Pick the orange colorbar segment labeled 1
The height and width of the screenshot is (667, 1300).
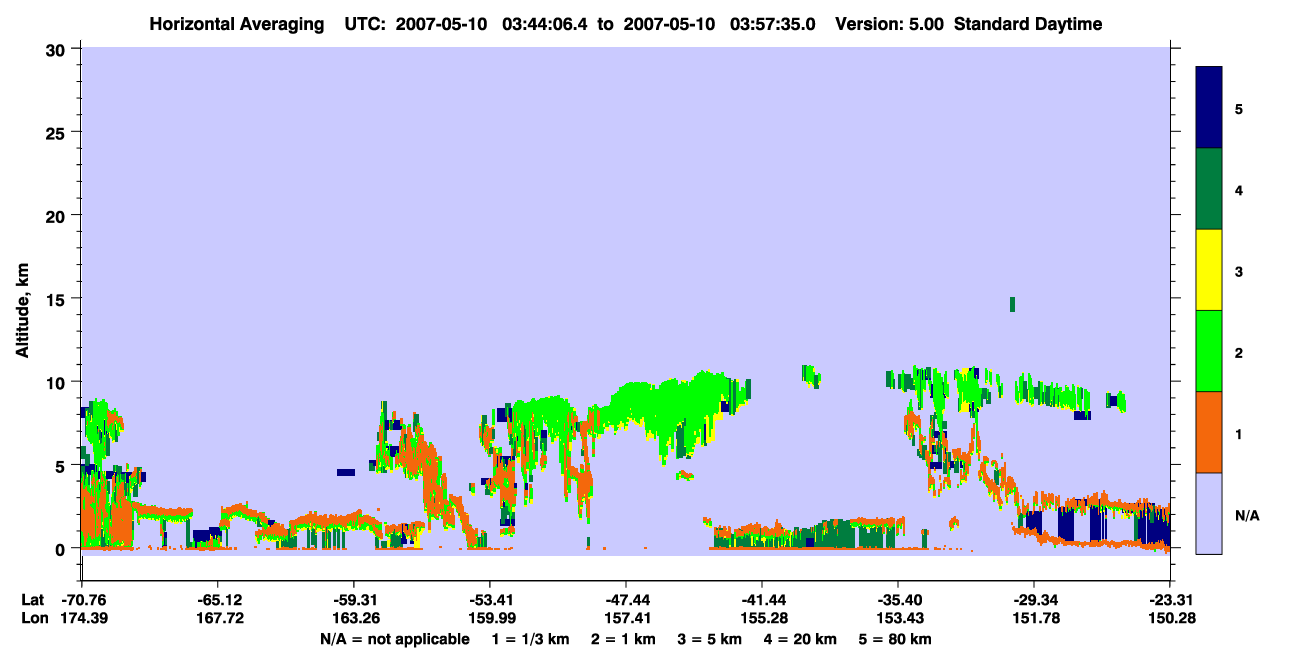pos(1209,432)
